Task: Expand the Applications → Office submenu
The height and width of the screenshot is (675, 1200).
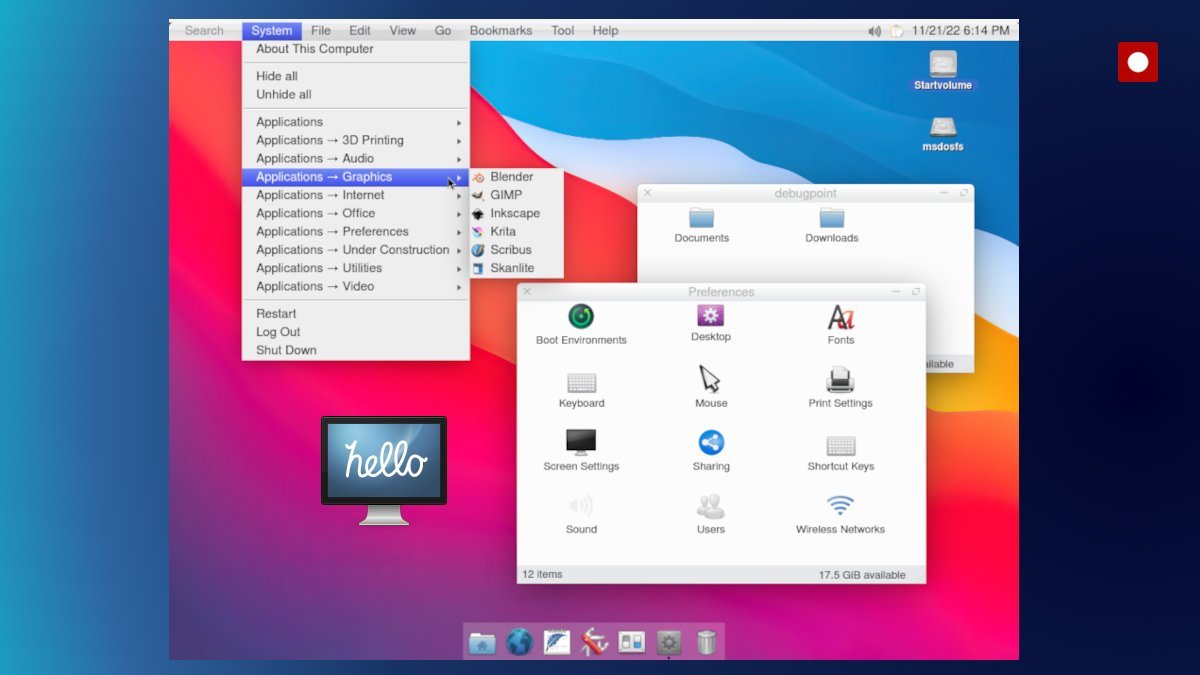Action: coord(315,213)
